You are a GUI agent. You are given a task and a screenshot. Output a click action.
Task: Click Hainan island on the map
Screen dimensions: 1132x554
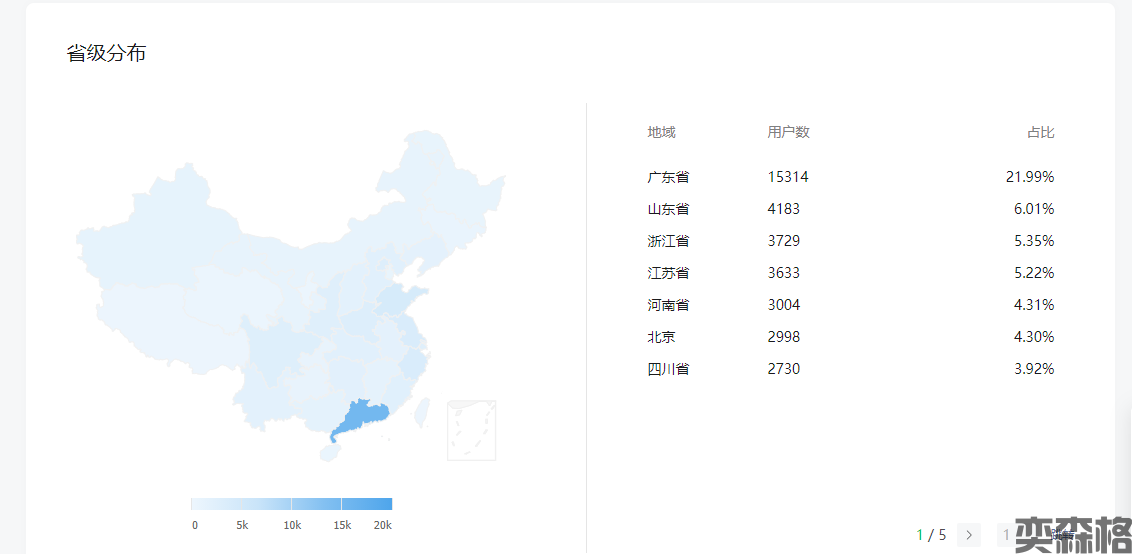(x=328, y=452)
